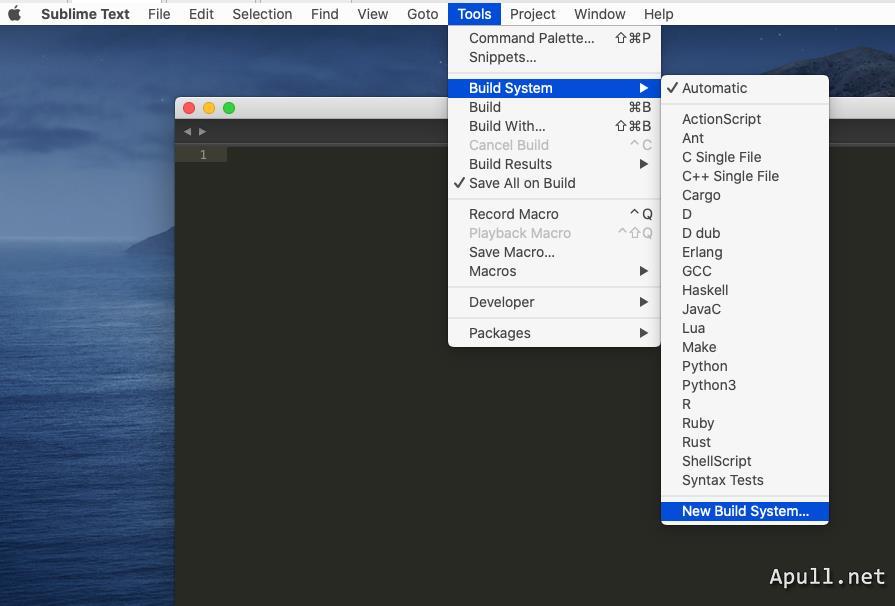Select JavaC build system
This screenshot has width=895, height=606.
(x=745, y=309)
